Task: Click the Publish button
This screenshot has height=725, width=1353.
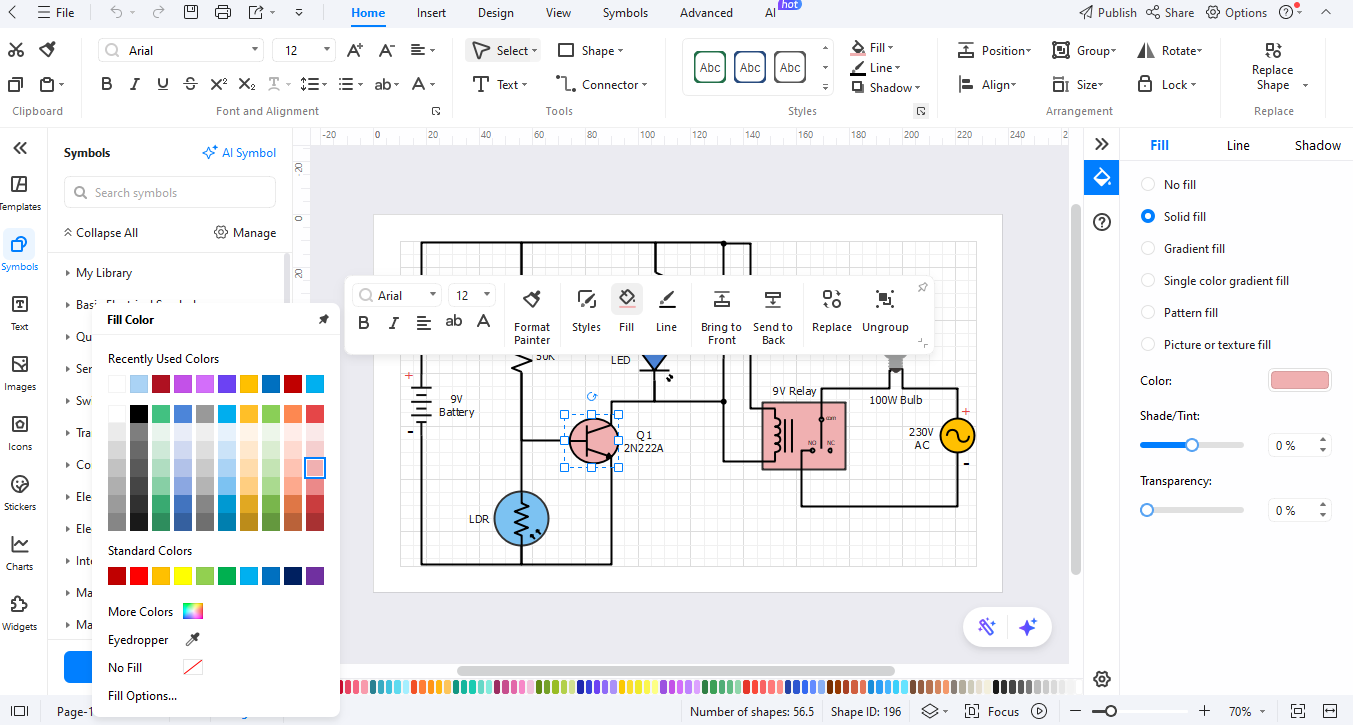Action: [x=1108, y=13]
